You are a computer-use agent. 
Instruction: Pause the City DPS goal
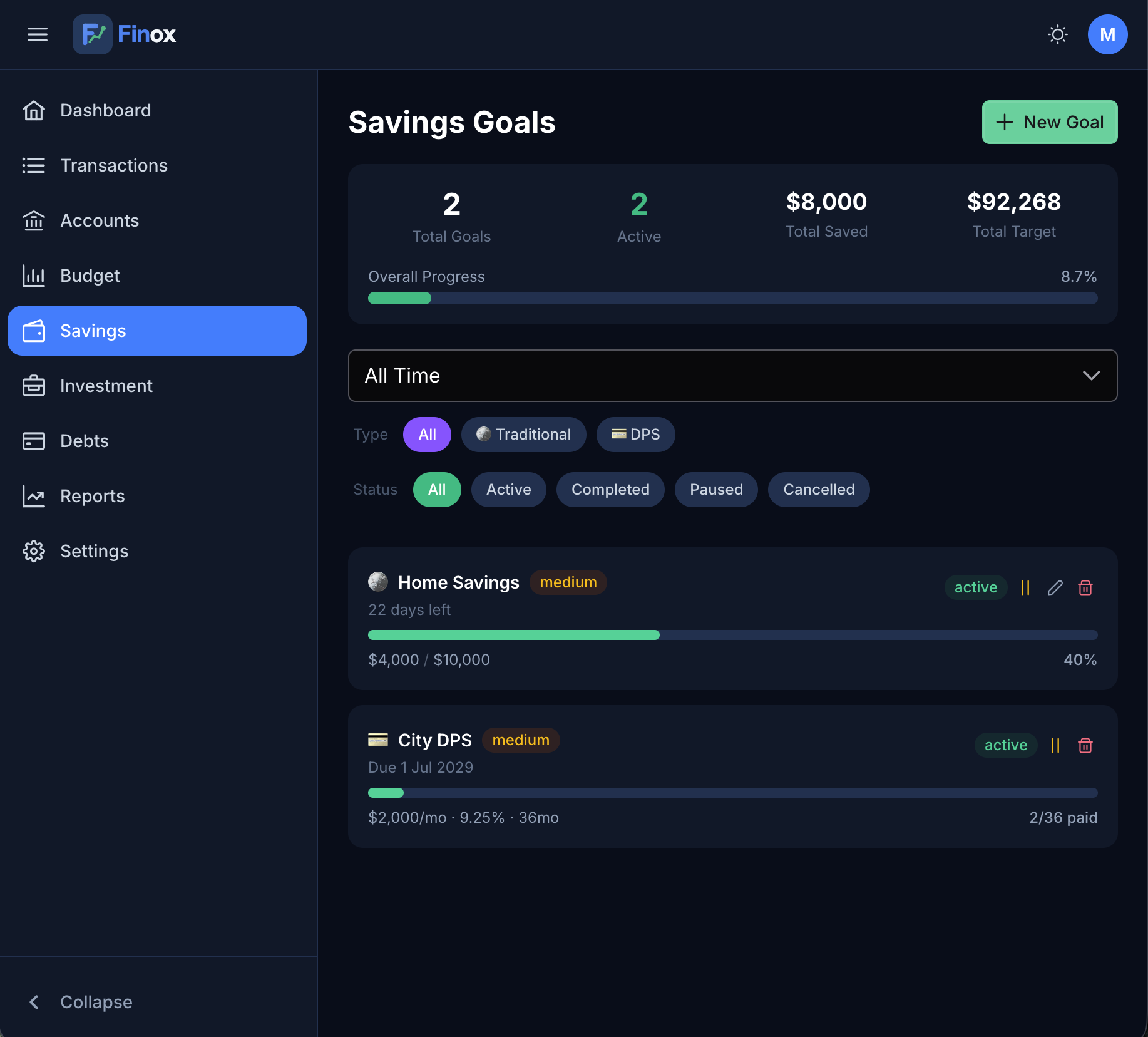1055,745
